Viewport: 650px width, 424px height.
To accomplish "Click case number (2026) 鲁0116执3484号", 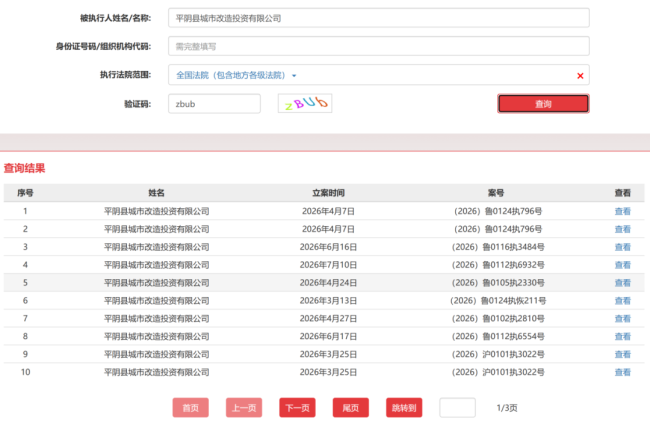I will (x=498, y=247).
